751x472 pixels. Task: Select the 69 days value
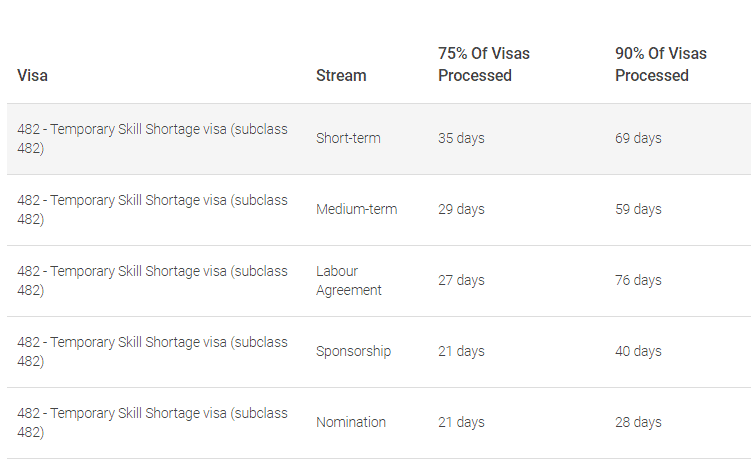point(638,138)
